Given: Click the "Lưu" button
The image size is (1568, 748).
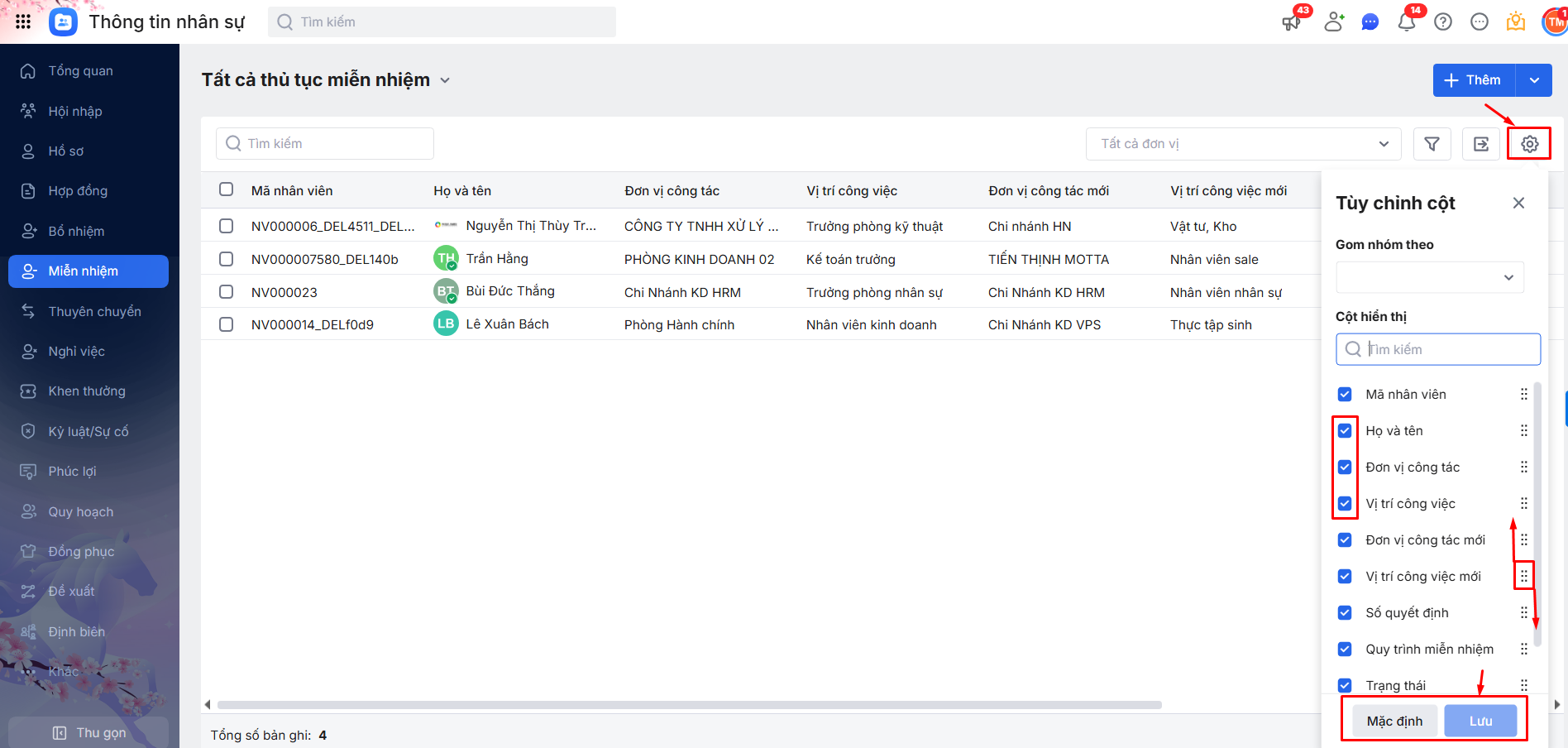Looking at the screenshot, I should (1480, 721).
